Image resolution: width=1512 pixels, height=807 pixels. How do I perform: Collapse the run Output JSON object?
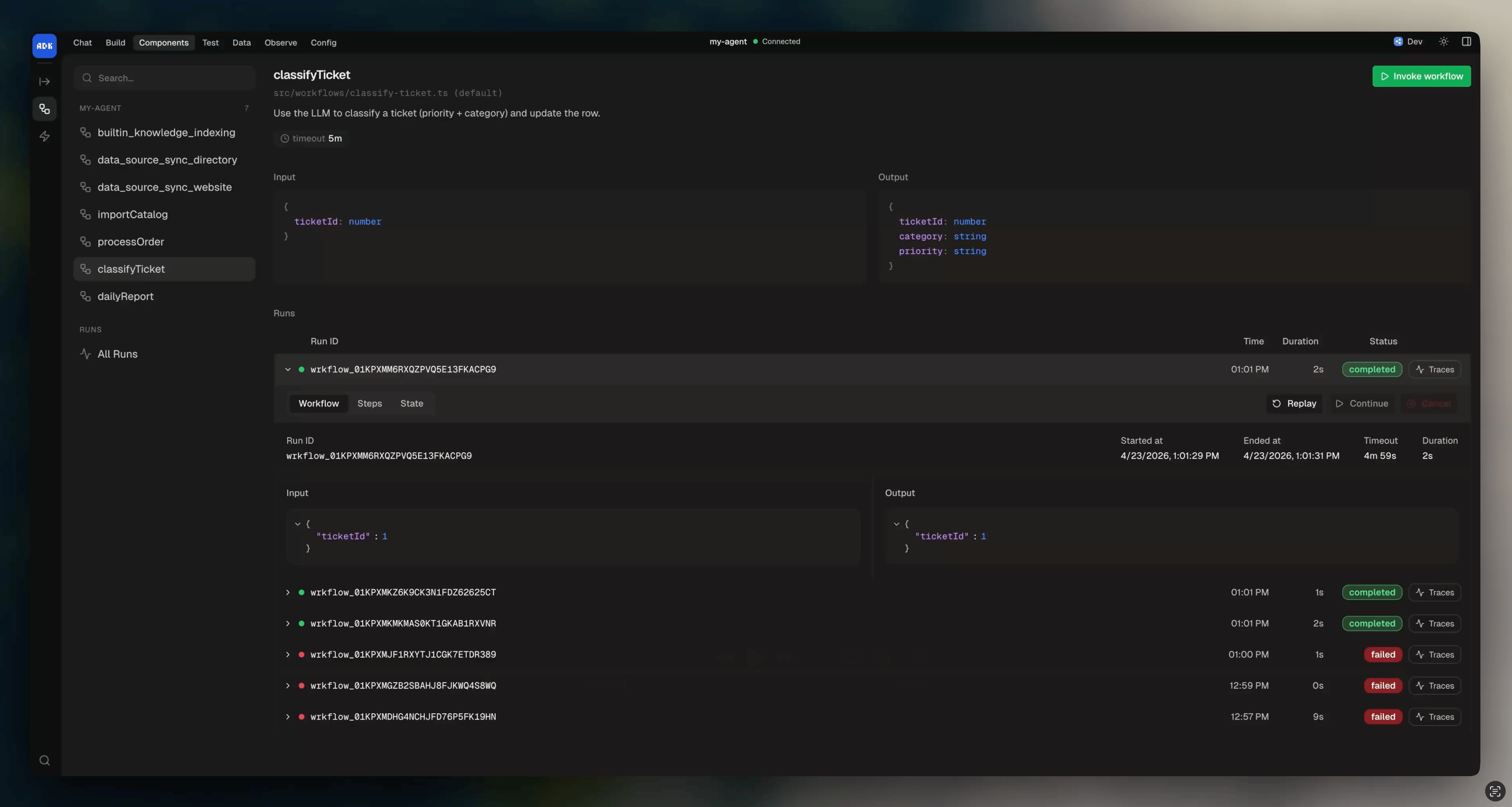tap(896, 523)
